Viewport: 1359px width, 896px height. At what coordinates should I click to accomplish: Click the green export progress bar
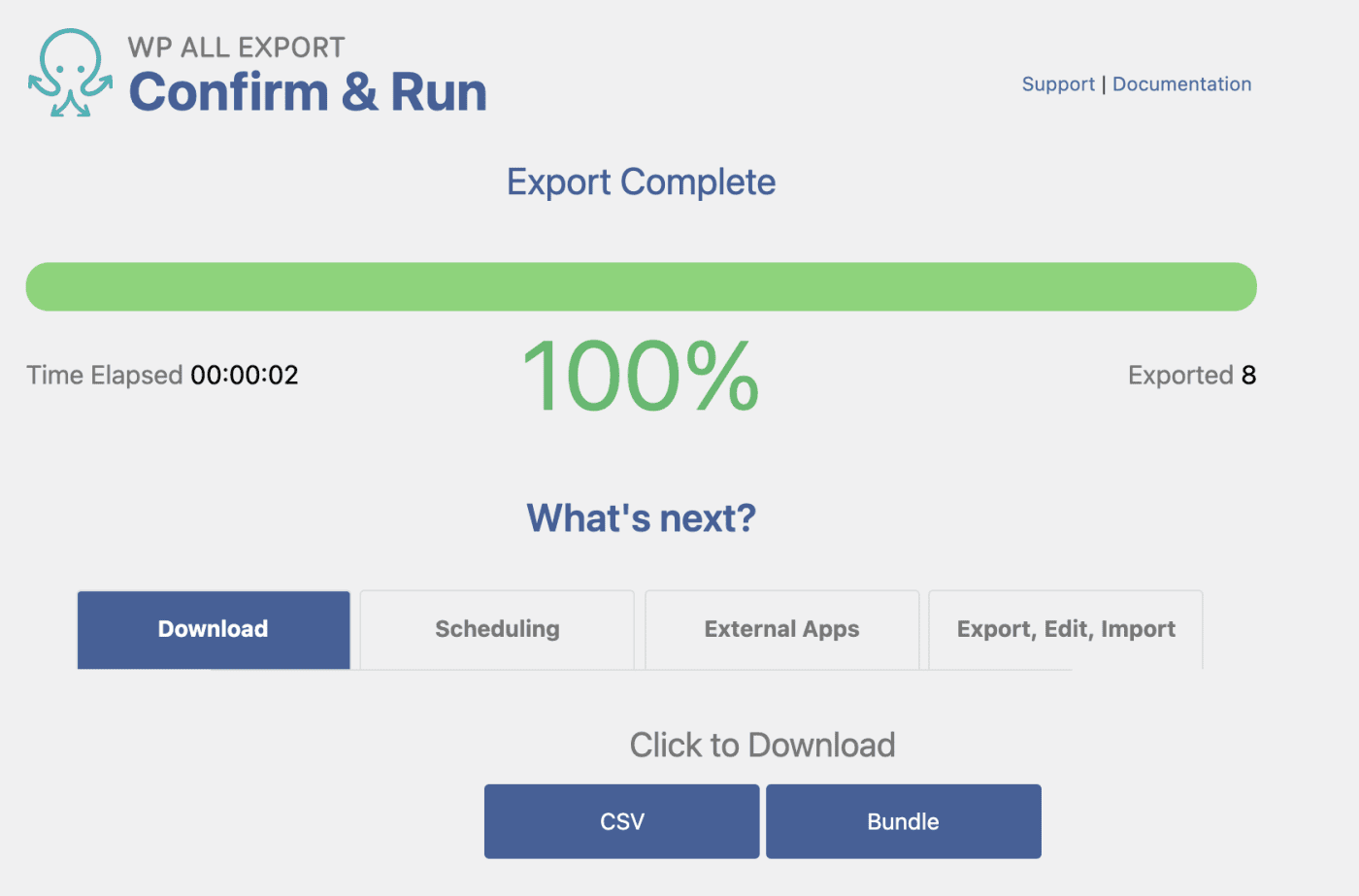coord(641,286)
